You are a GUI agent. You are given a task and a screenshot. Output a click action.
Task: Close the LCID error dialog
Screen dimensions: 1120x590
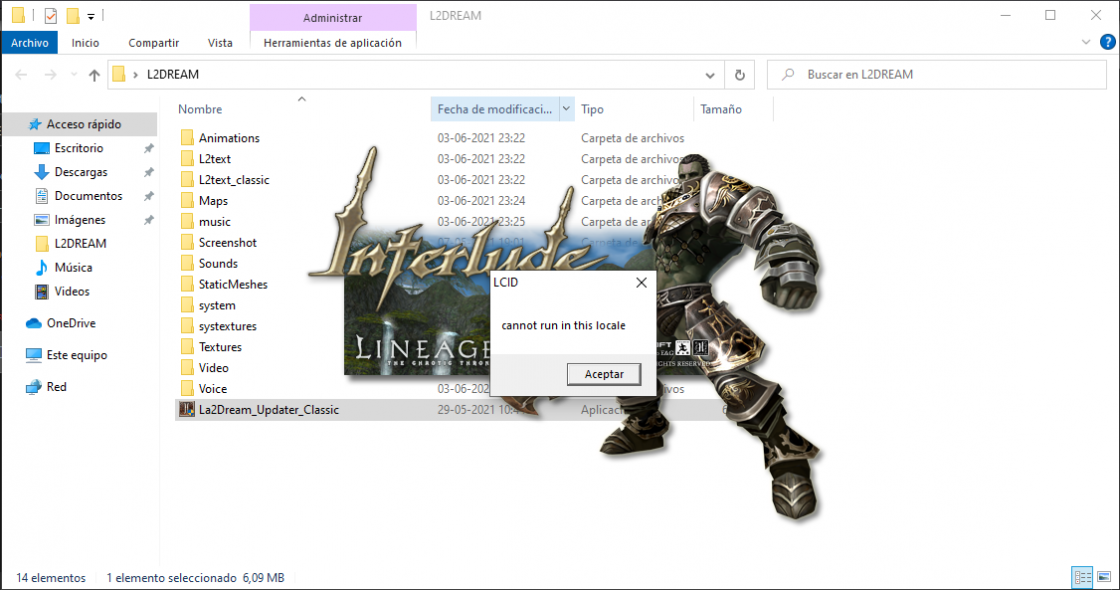click(x=641, y=283)
